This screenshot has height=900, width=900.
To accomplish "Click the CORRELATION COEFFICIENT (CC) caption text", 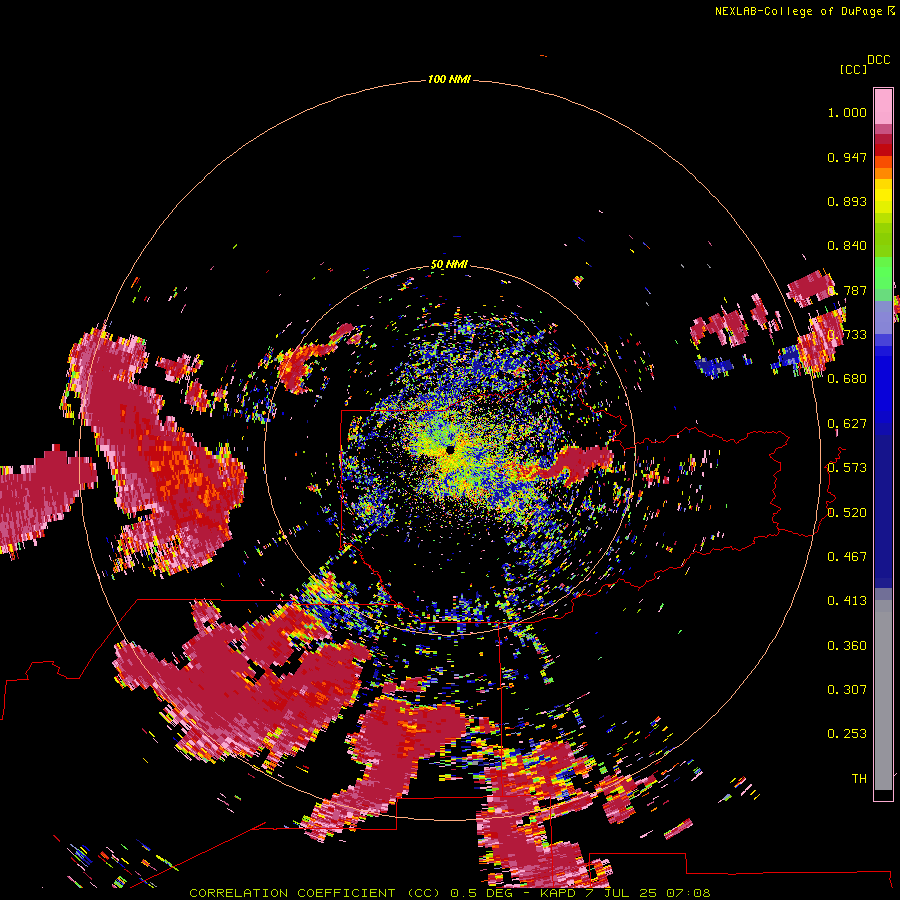I will click(x=316, y=893).
